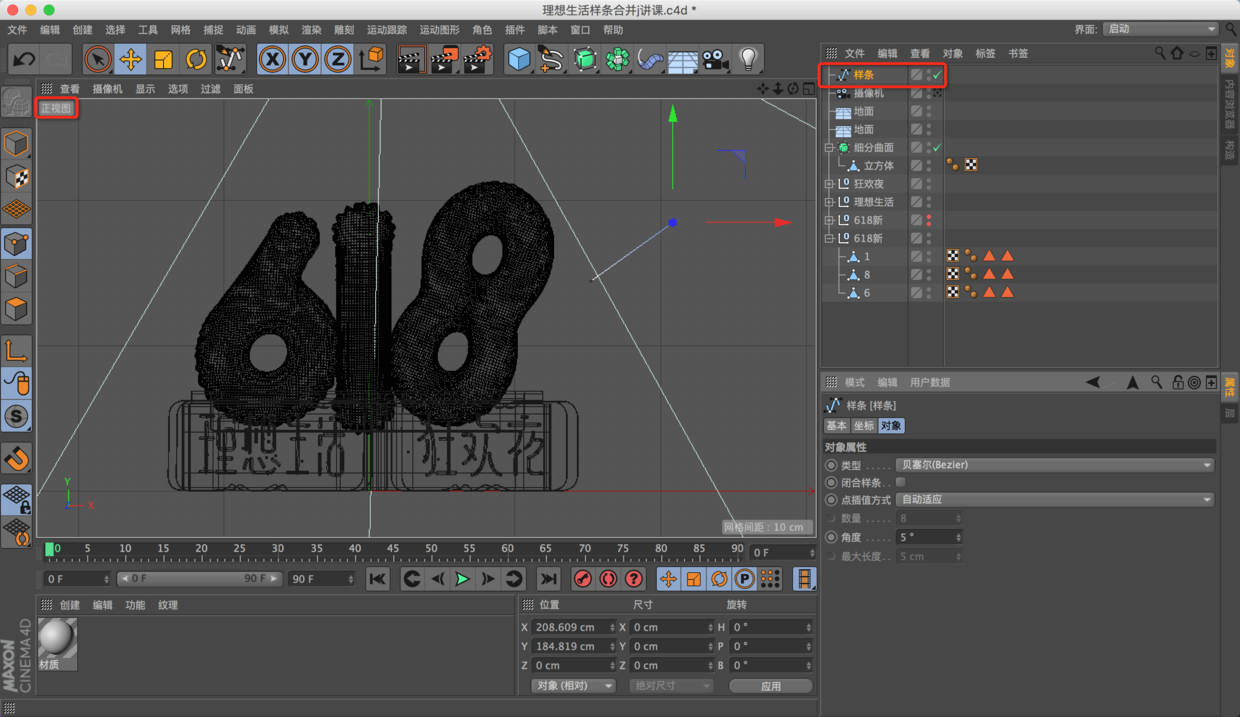Viewport: 1240px width, 717px height.
Task: Toggle Z axis lock
Action: 338,59
